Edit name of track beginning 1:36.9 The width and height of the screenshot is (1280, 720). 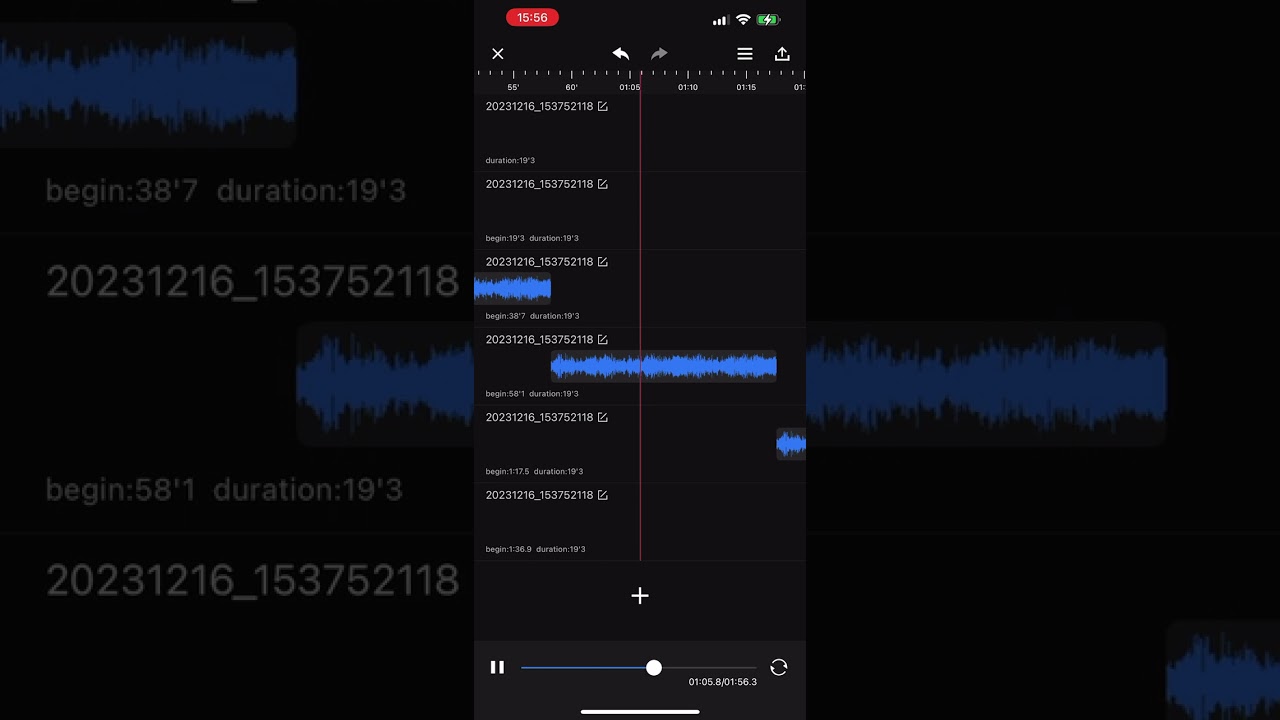603,495
